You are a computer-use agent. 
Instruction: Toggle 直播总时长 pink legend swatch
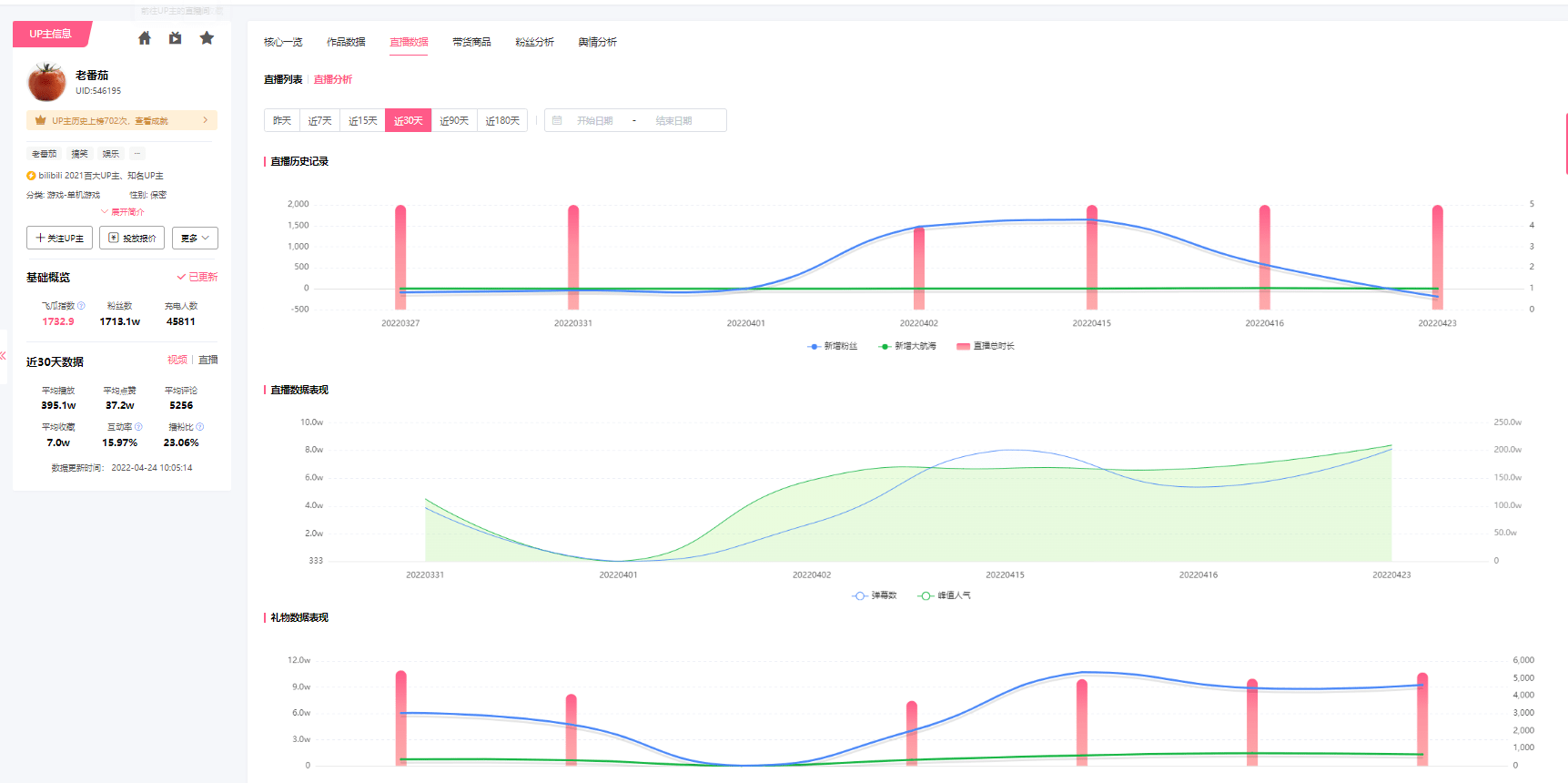pos(963,346)
